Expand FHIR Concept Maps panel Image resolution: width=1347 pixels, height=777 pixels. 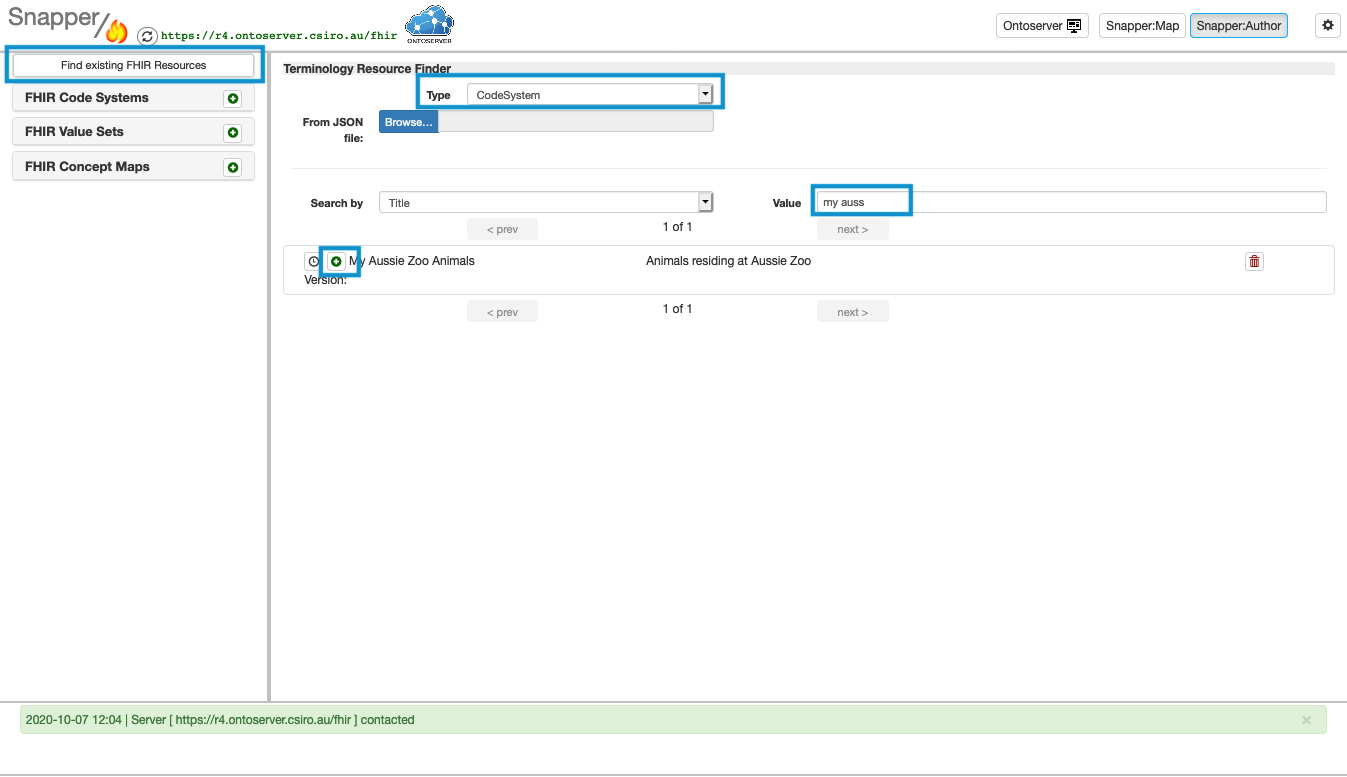133,167
